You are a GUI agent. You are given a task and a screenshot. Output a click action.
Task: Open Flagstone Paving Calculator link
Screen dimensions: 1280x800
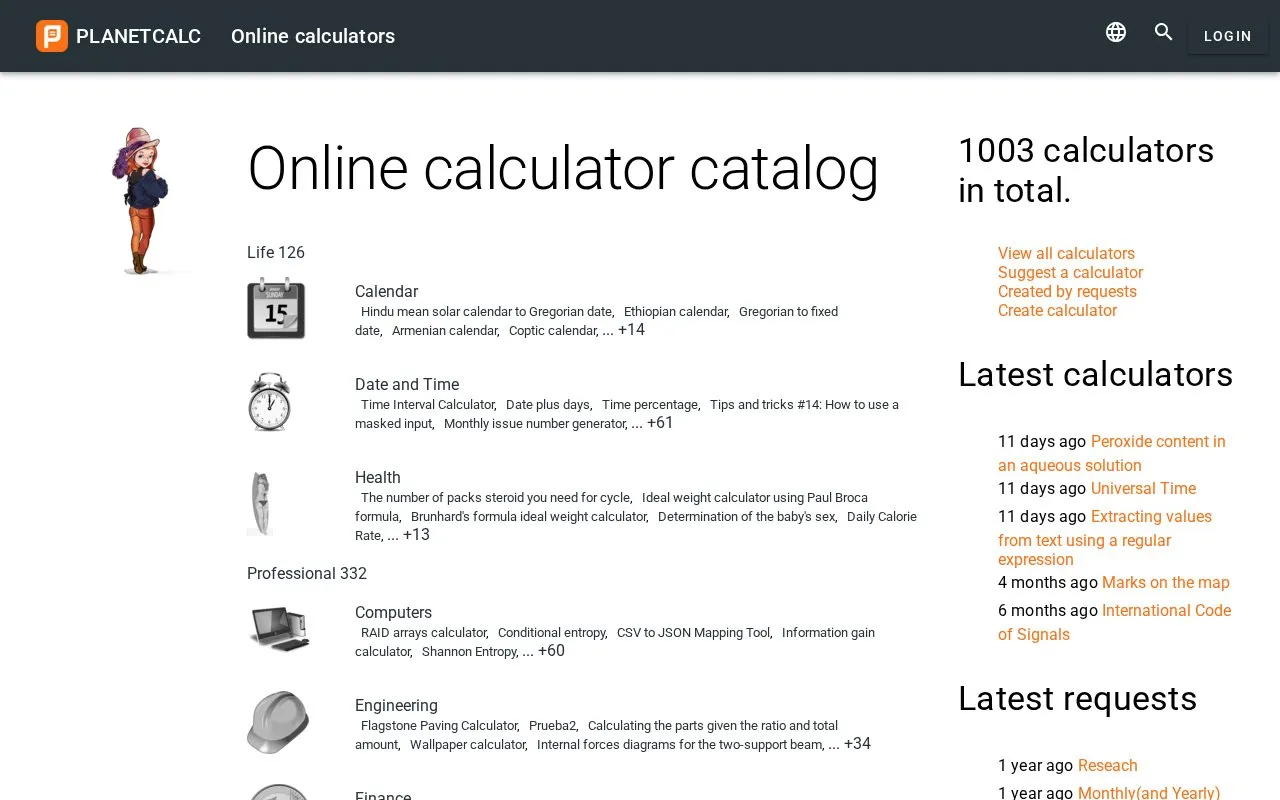(439, 726)
